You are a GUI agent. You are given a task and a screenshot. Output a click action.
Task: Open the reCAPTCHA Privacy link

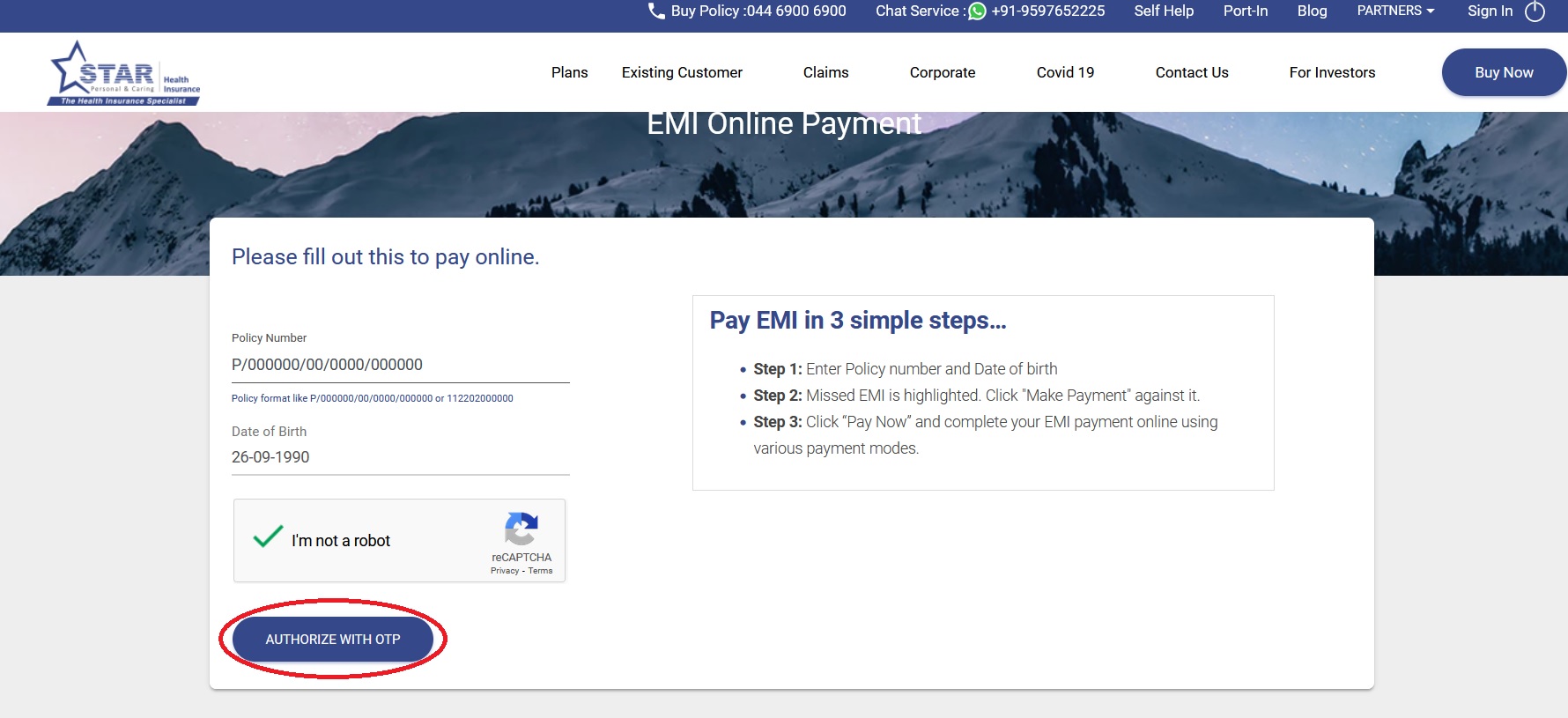coord(505,571)
